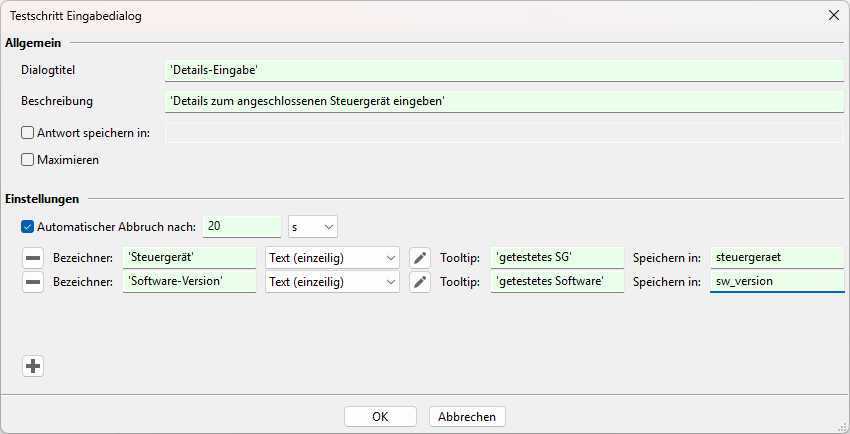Click the disabled 'Antwort speichern in' field
850x434 pixels.
pyautogui.click(x=504, y=133)
